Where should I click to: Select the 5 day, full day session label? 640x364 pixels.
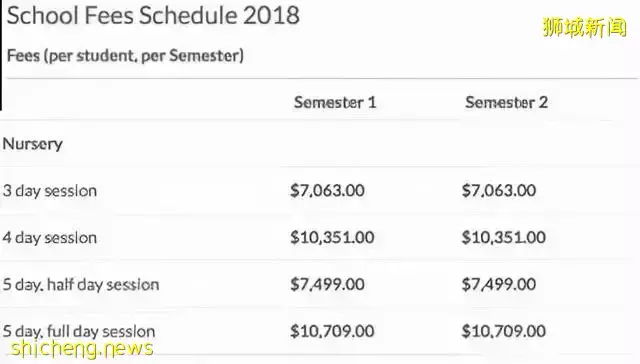click(x=79, y=331)
